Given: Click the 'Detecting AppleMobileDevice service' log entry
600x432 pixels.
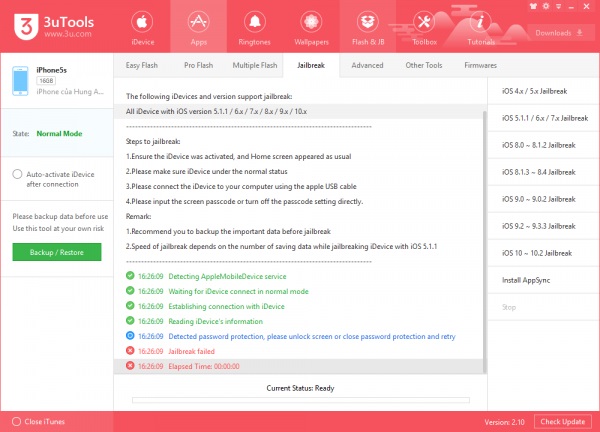Looking at the screenshot, I should tap(227, 276).
